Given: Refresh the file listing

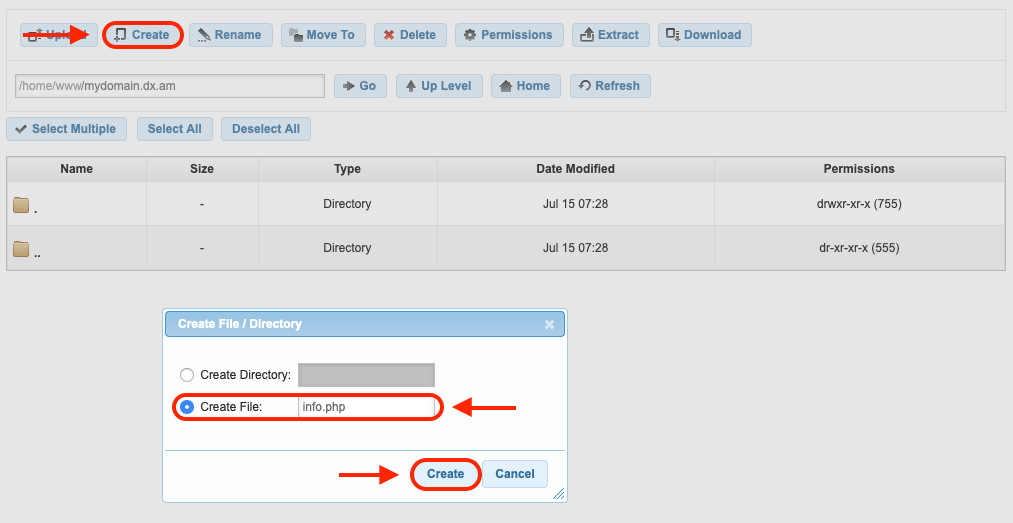Looking at the screenshot, I should coord(609,86).
